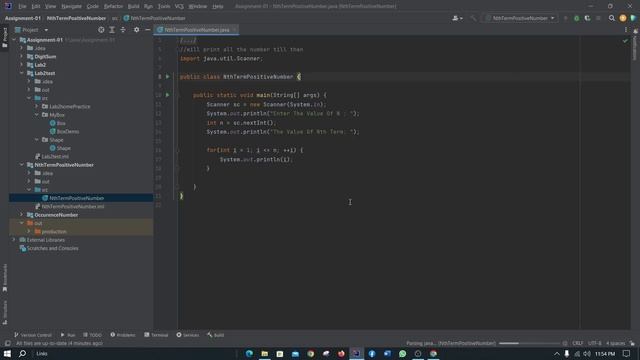Image resolution: width=640 pixels, height=360 pixels.
Task: Click the Collapse All icon in Project panel
Action: (x=123, y=30)
